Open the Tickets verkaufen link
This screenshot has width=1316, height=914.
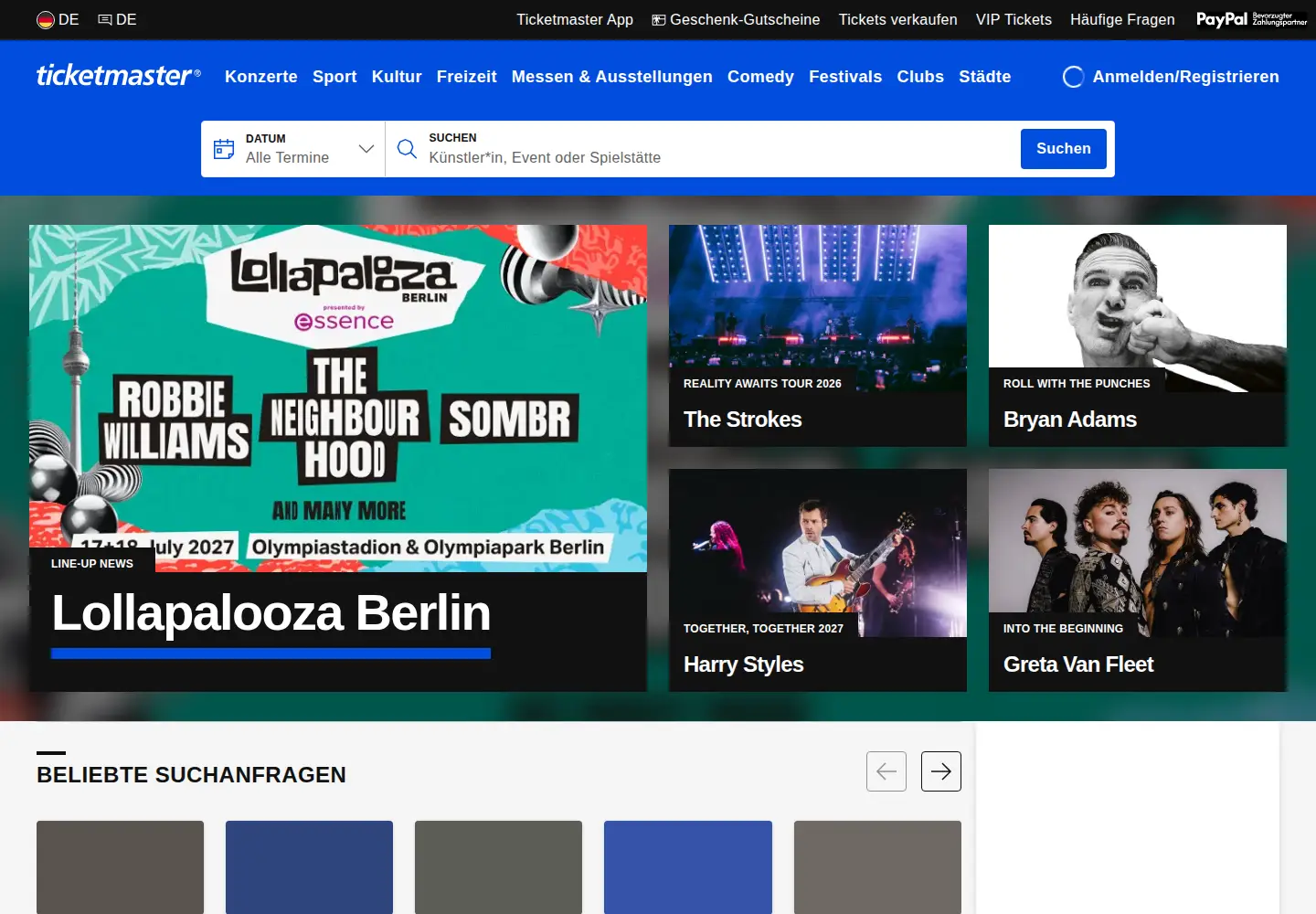point(898,19)
